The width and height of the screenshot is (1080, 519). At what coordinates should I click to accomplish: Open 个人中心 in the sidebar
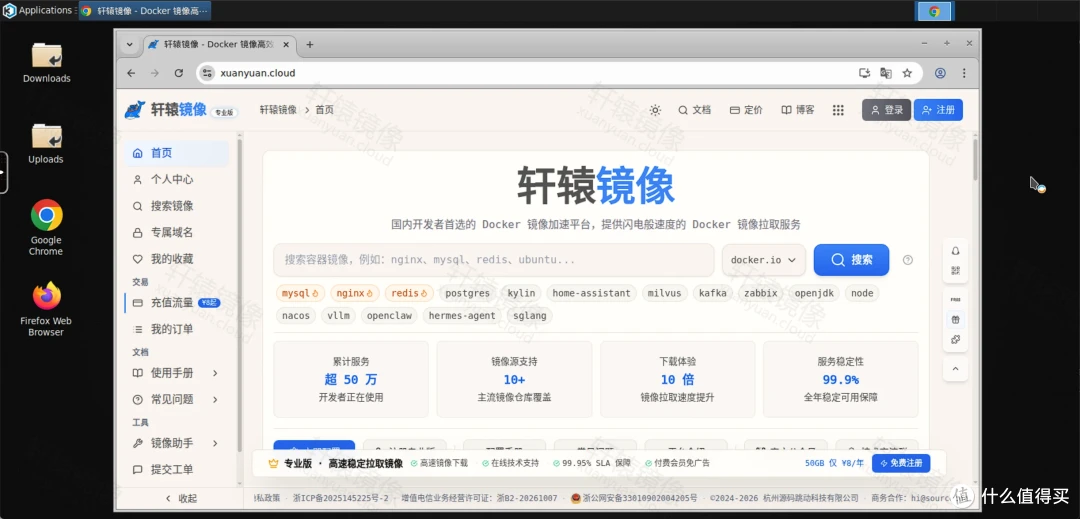point(176,180)
